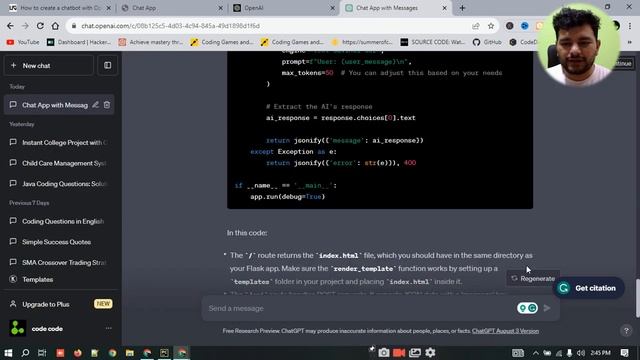Open the Instant College Project chat
Screen dimensions: 640x360
[x=59, y=142]
